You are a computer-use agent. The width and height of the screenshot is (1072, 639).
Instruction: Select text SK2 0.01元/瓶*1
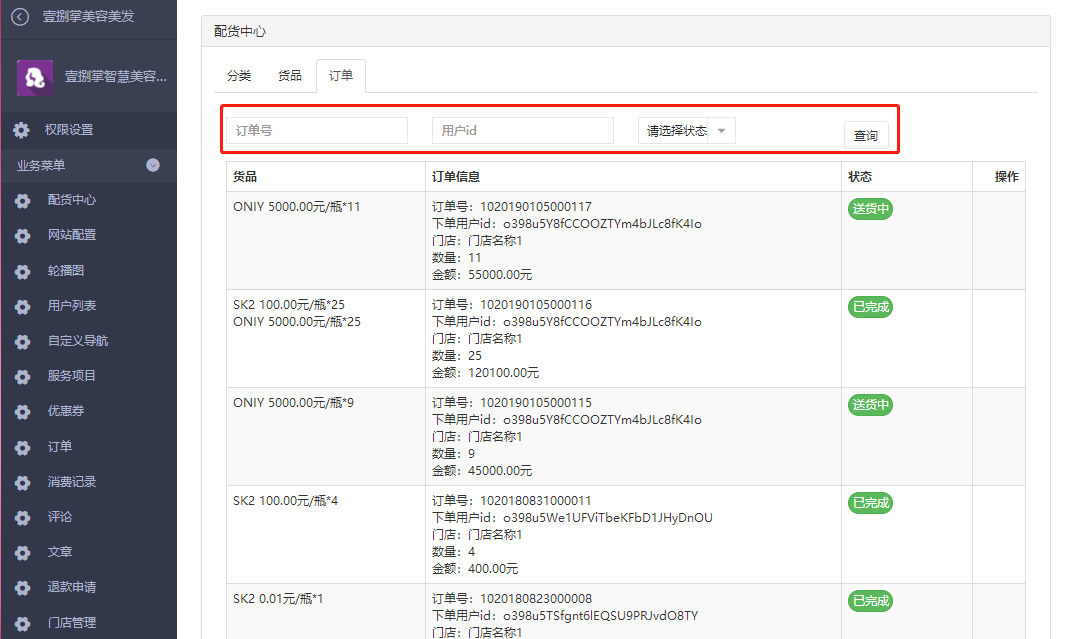(x=278, y=598)
